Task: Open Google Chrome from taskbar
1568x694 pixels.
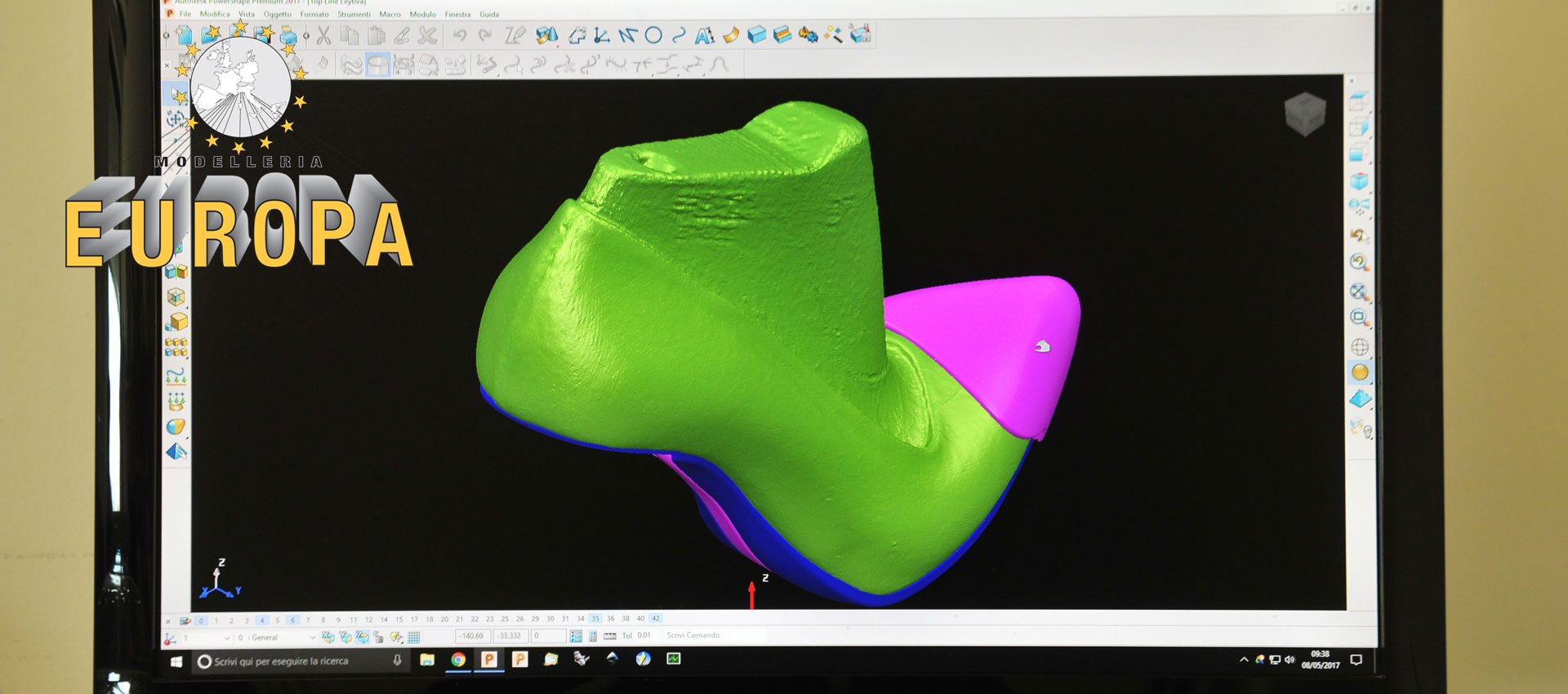Action: pyautogui.click(x=458, y=660)
